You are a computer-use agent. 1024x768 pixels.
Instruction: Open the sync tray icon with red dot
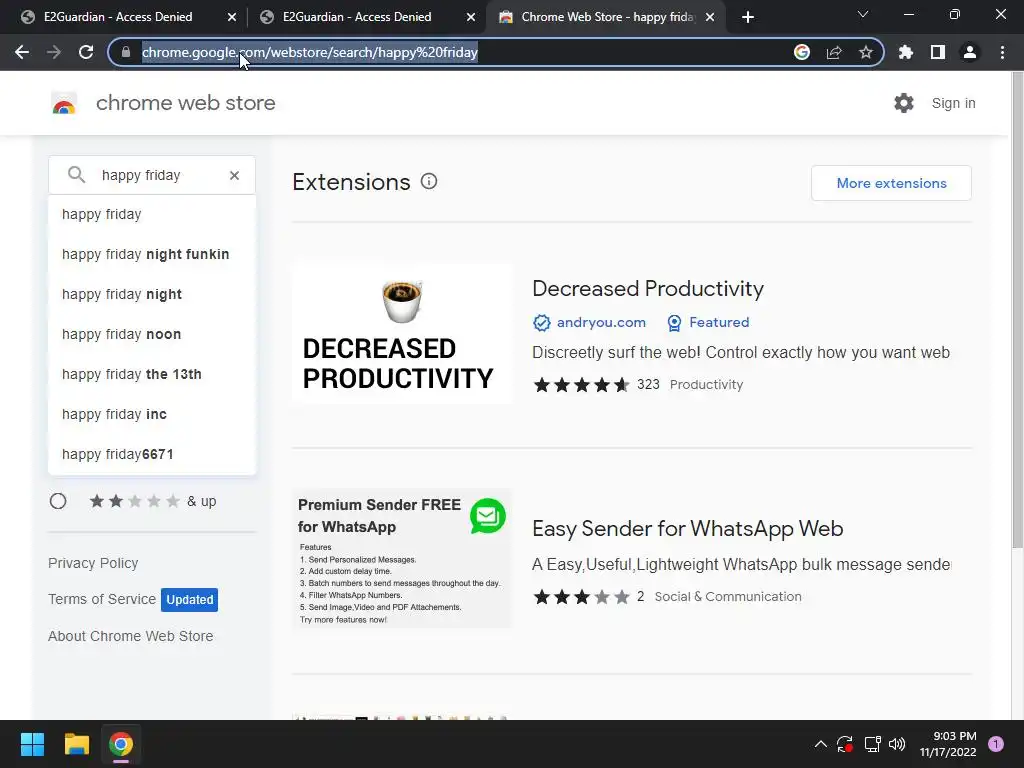click(x=845, y=744)
